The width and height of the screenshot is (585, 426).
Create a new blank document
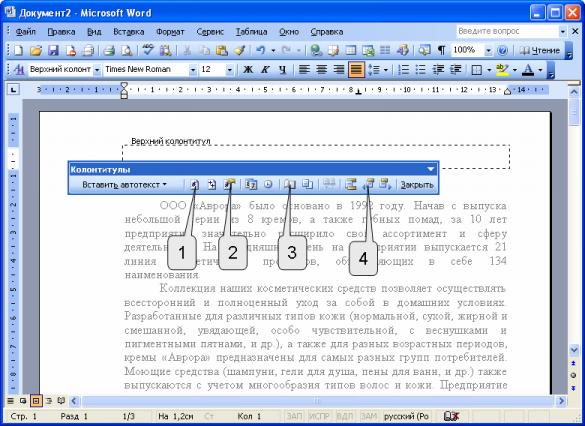pos(18,50)
